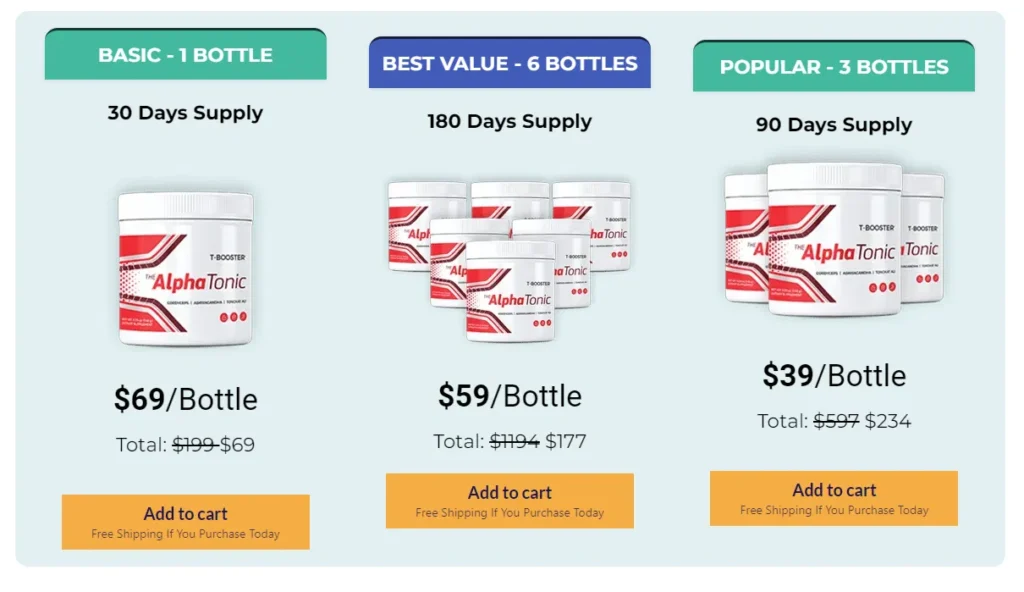This screenshot has height=592, width=1024.
Task: Click the single Alpha Tonic bottle image
Action: [185, 269]
